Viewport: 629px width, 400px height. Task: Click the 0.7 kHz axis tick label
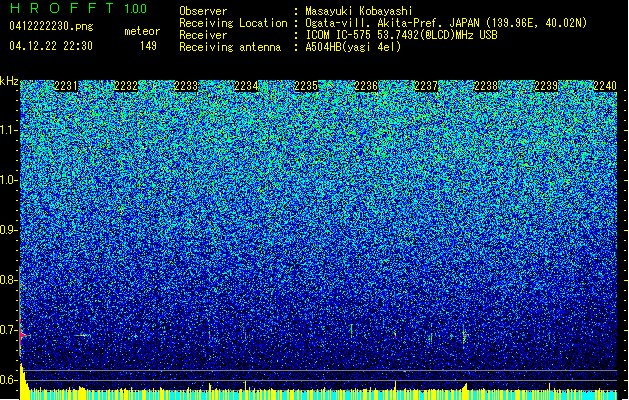8,330
